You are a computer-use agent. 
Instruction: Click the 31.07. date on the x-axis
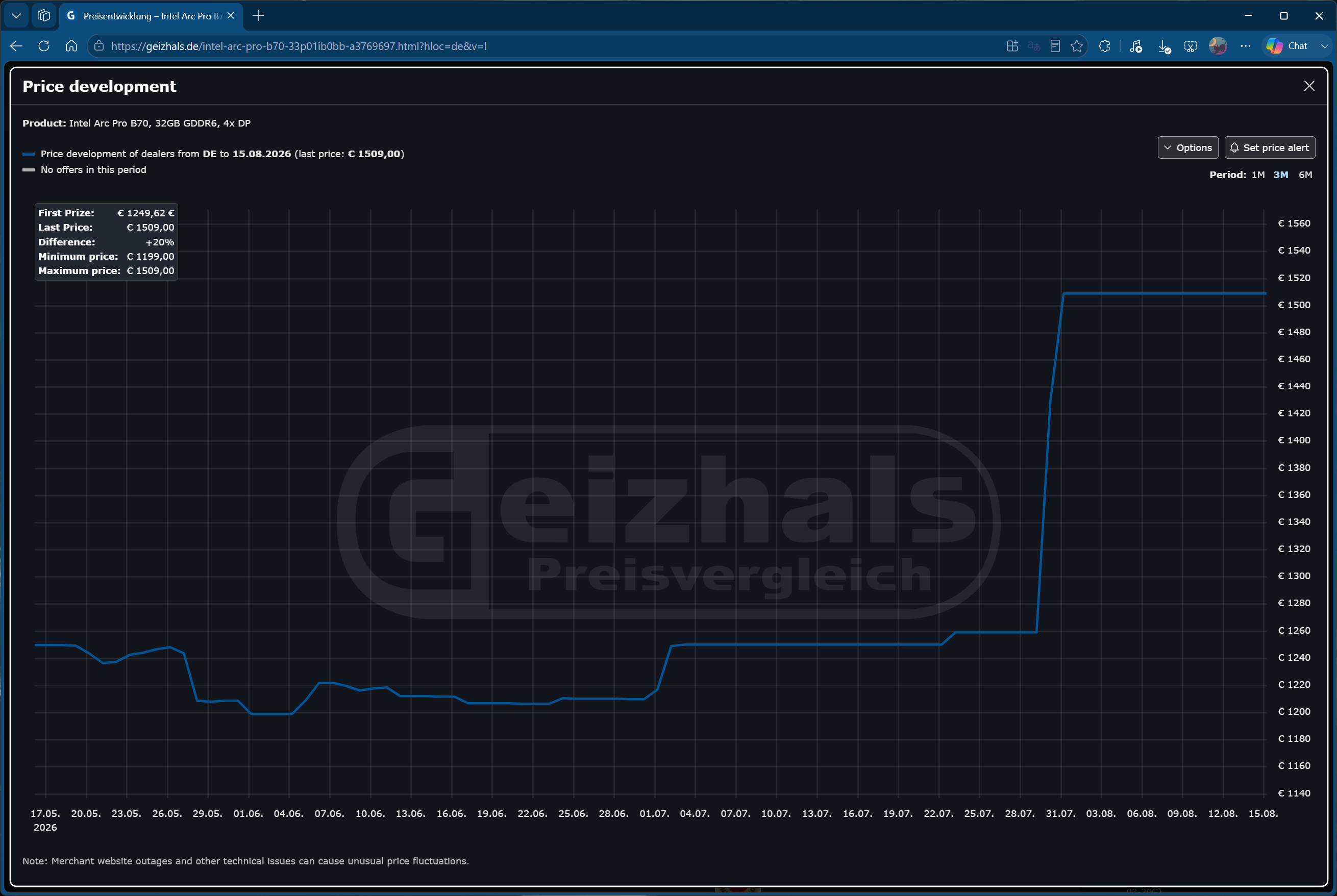point(1060,813)
